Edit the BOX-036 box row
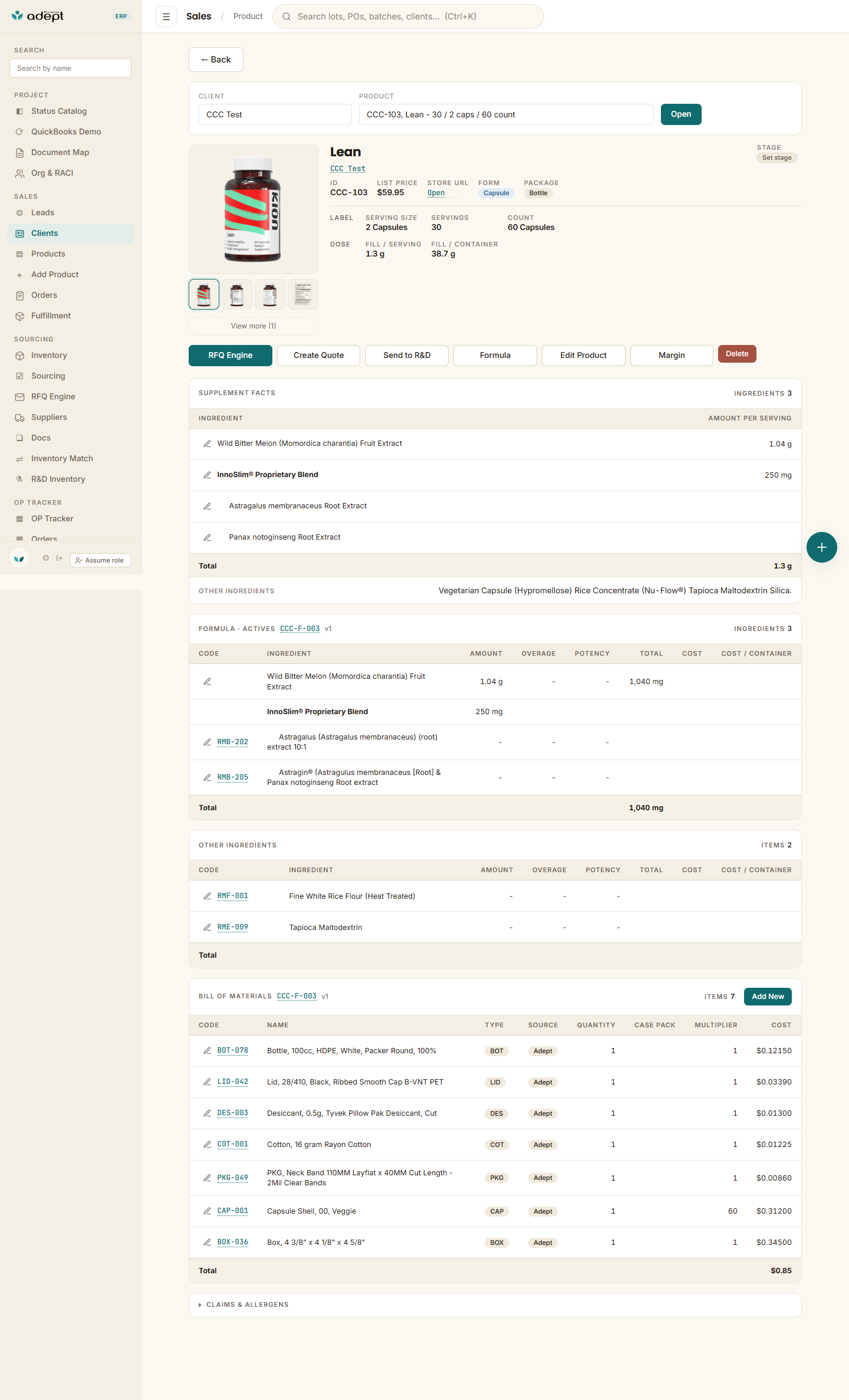Viewport: 849px width, 1400px height. click(208, 1242)
